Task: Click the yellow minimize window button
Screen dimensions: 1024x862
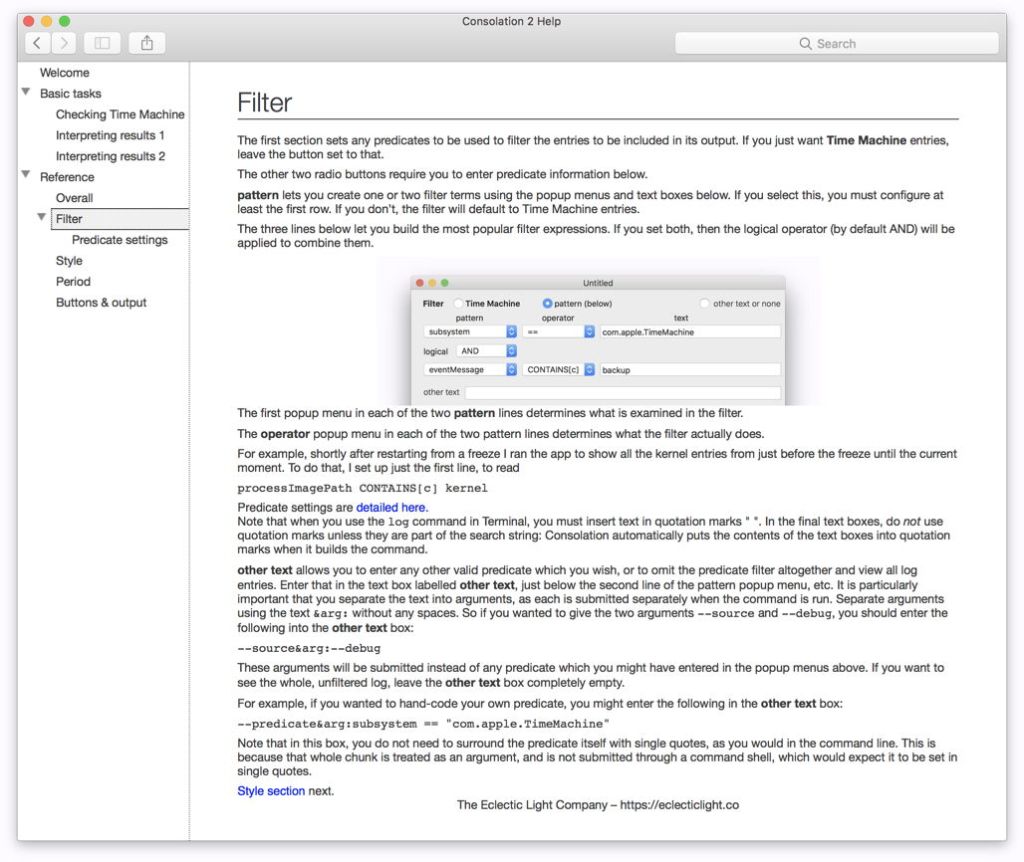Action: coord(46,21)
